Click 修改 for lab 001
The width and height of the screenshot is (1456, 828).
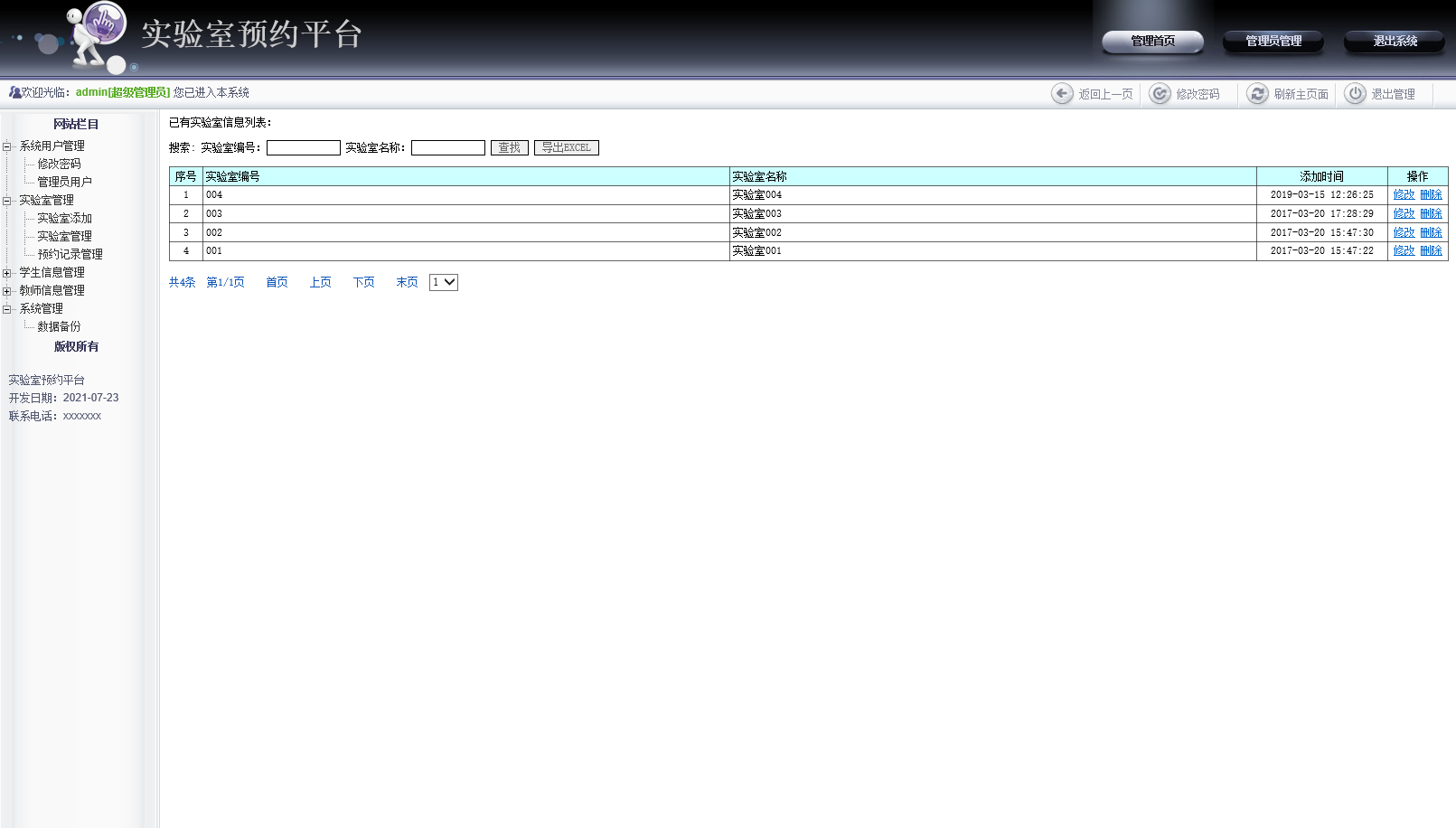[x=1404, y=250]
